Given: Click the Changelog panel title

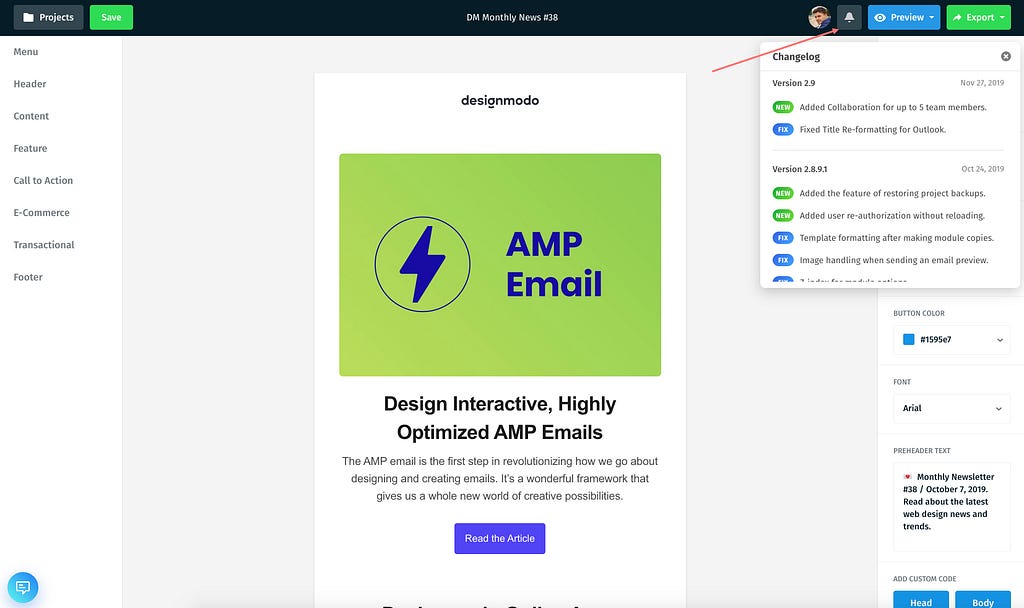Looking at the screenshot, I should tap(796, 57).
